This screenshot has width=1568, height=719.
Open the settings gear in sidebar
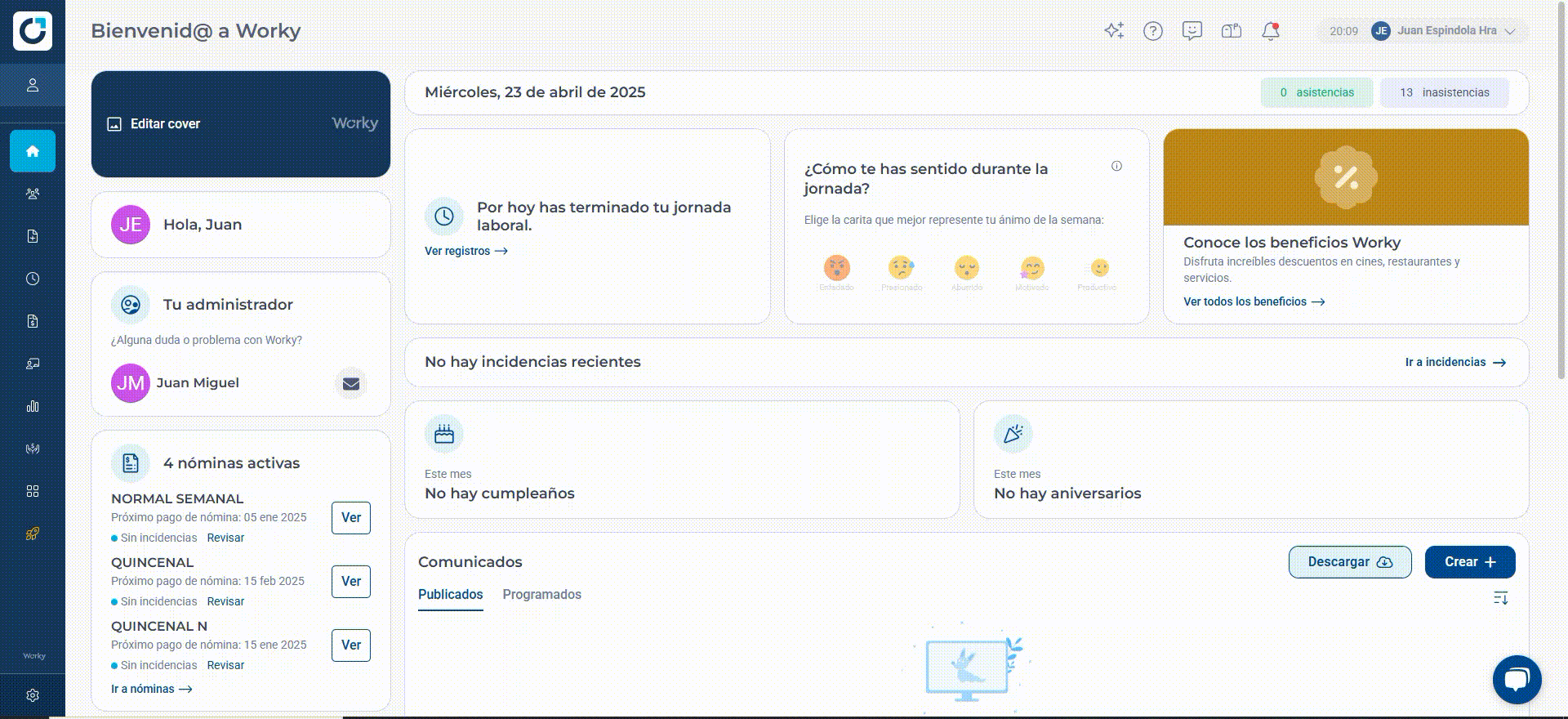33,695
